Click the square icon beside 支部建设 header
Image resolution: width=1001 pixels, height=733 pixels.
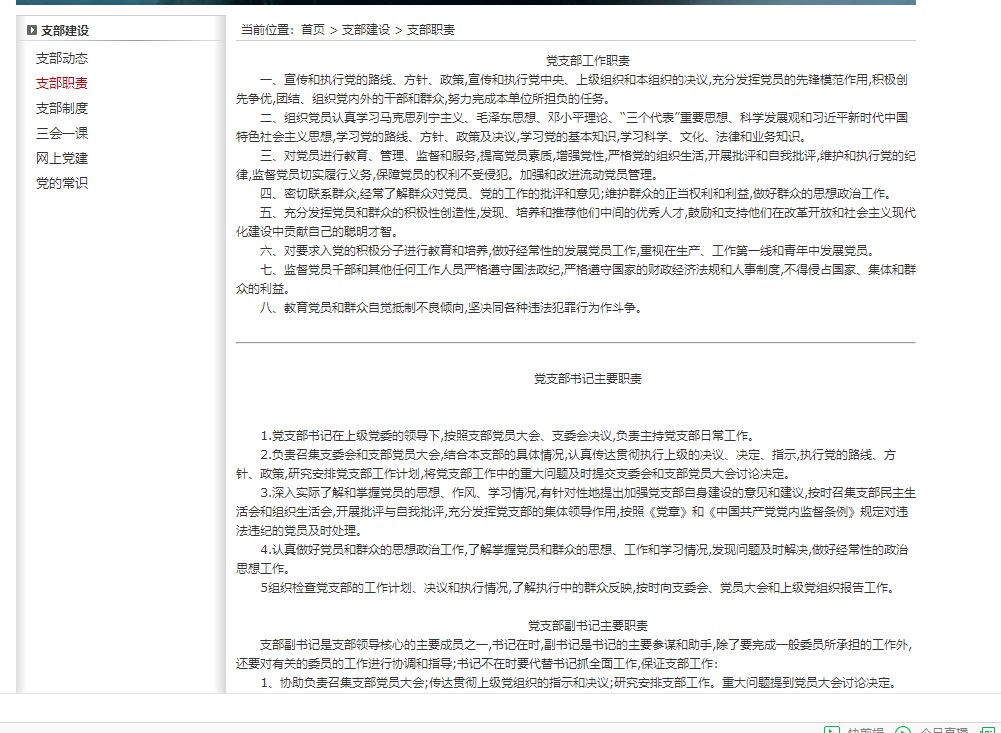(x=33, y=31)
